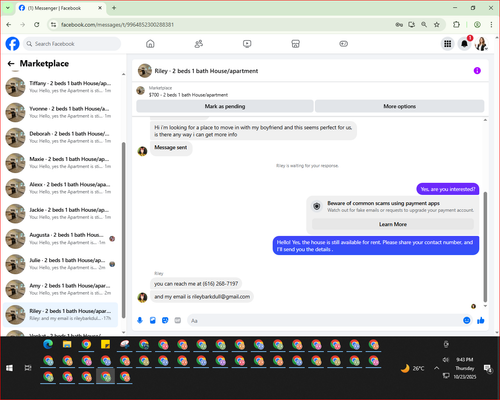The width and height of the screenshot is (500, 400).
Task: Click Riley's email address message
Action: coord(202,297)
